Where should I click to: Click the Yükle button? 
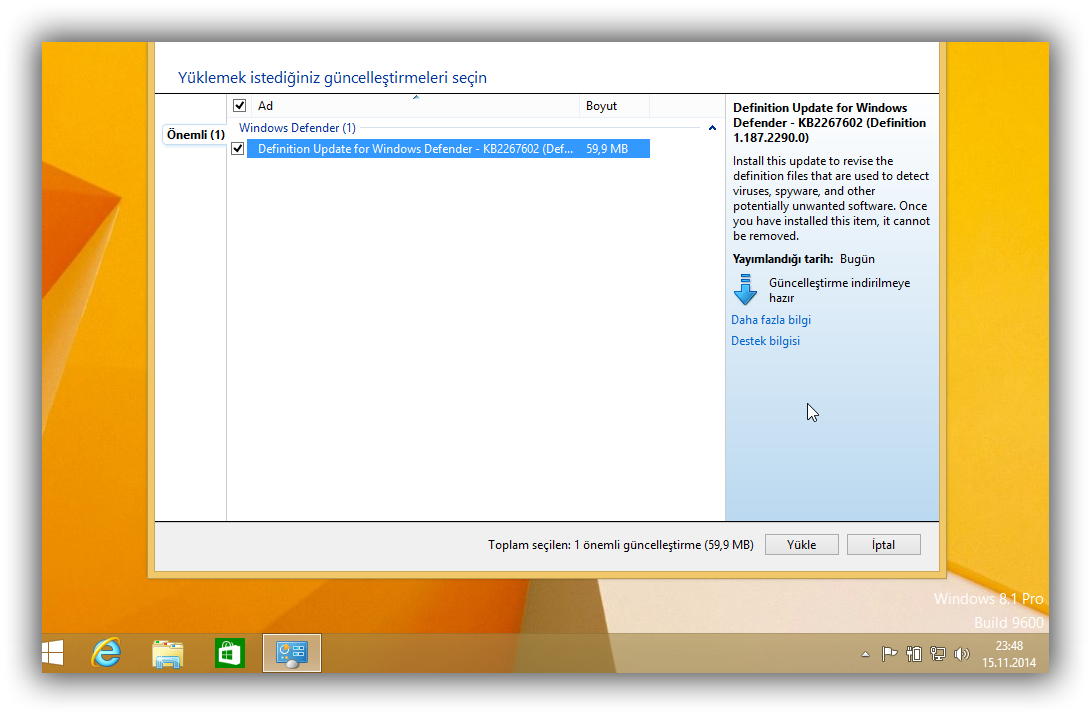pos(802,545)
